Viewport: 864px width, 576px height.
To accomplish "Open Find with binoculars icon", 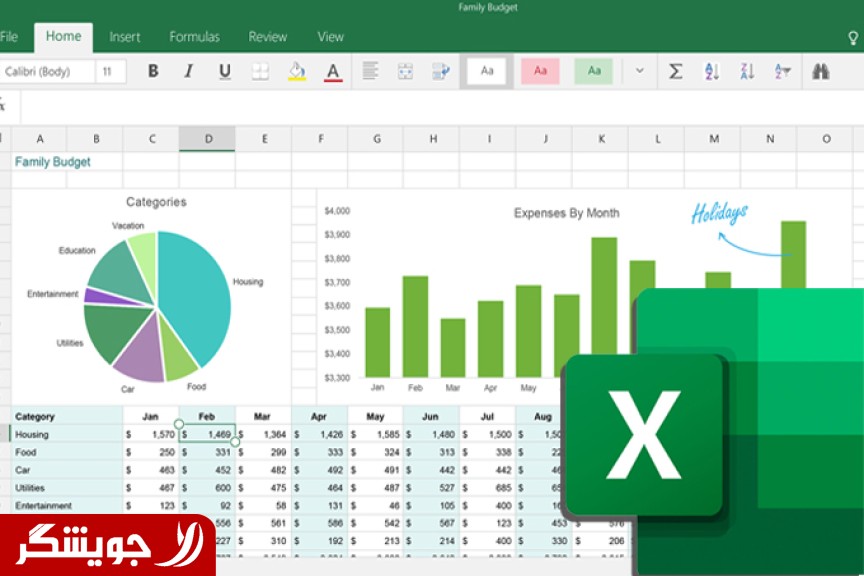I will tap(821, 71).
